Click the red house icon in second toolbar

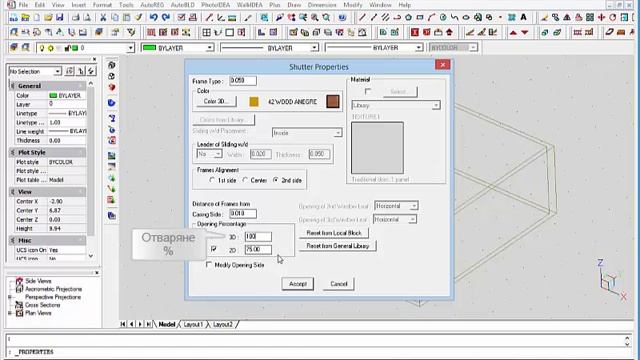click(449, 32)
